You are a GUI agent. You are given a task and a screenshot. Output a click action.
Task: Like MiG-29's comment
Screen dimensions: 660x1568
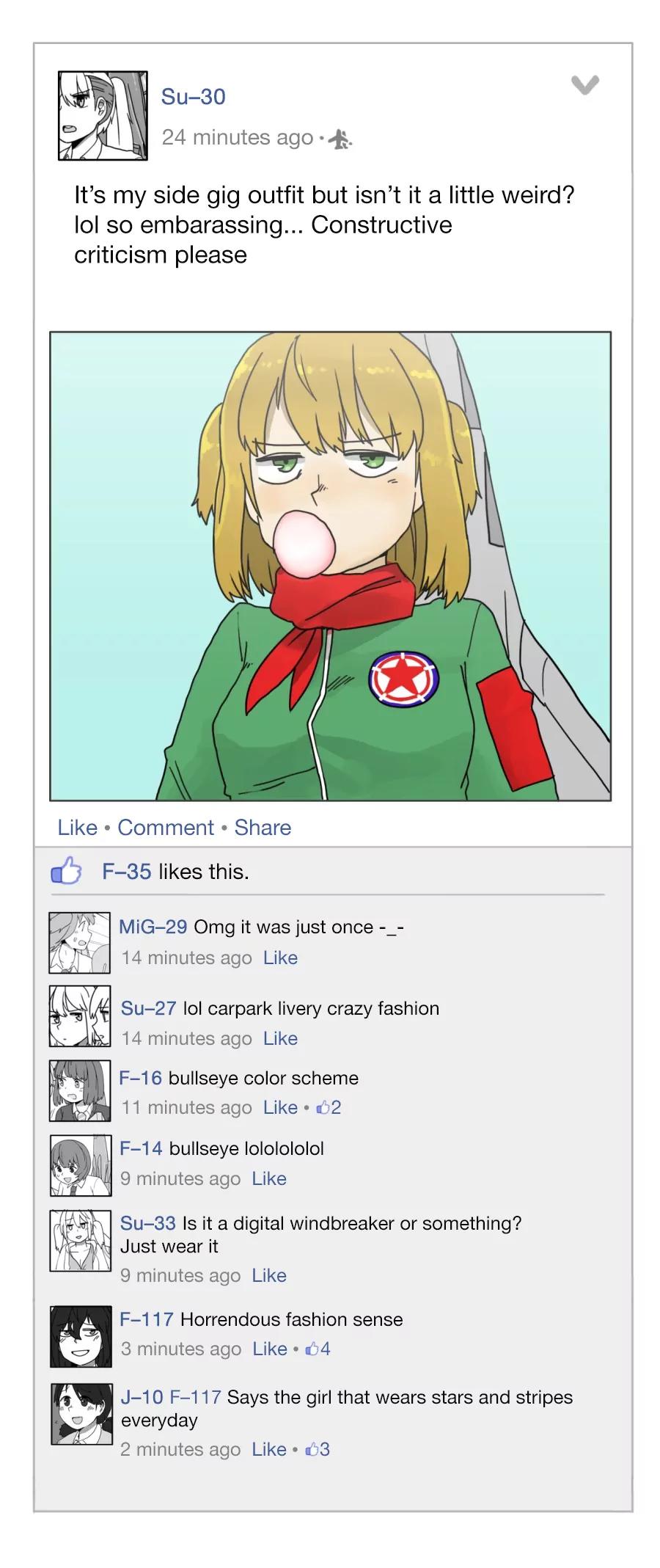[280, 958]
